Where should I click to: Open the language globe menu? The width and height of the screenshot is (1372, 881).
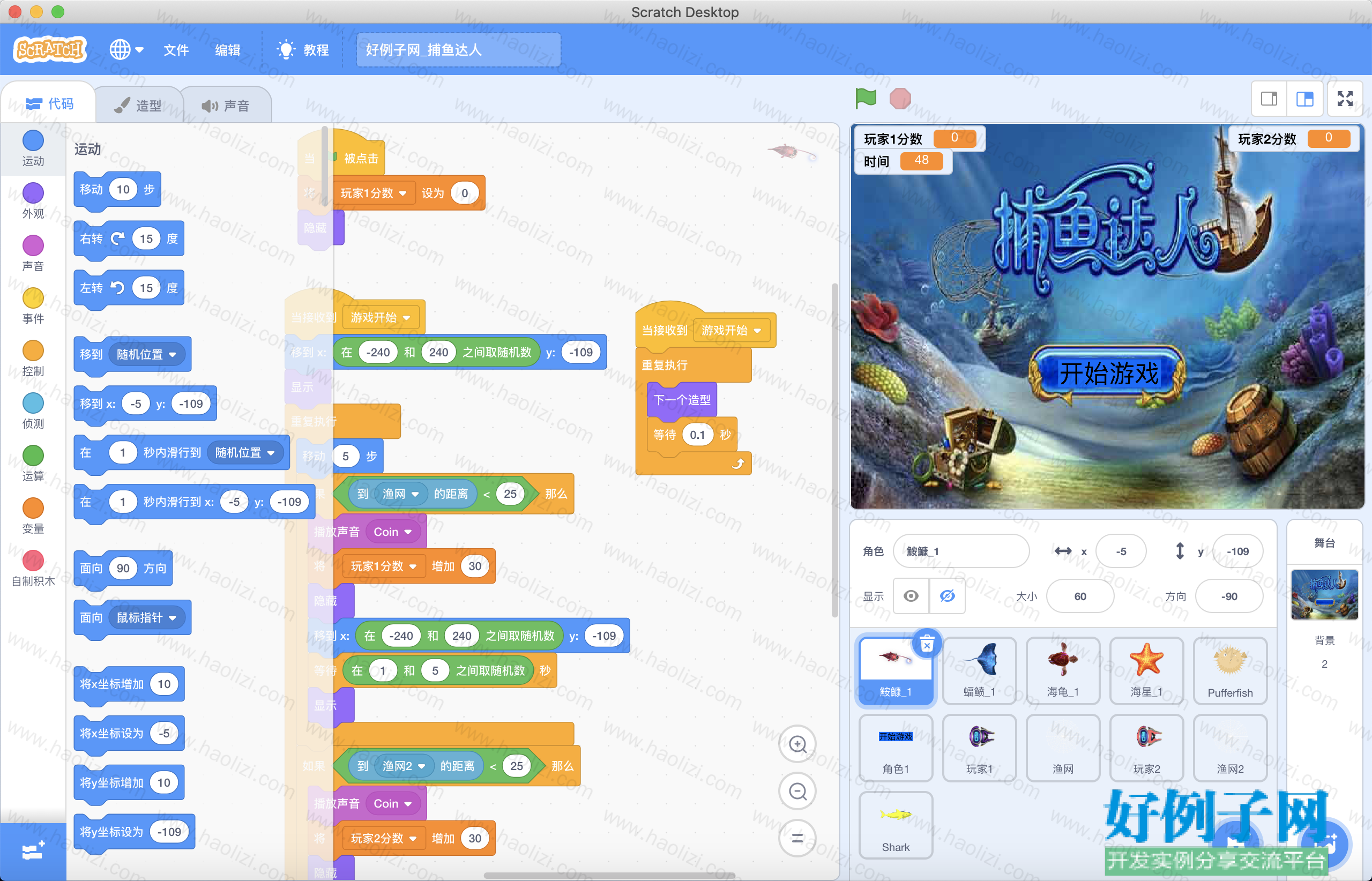click(126, 50)
